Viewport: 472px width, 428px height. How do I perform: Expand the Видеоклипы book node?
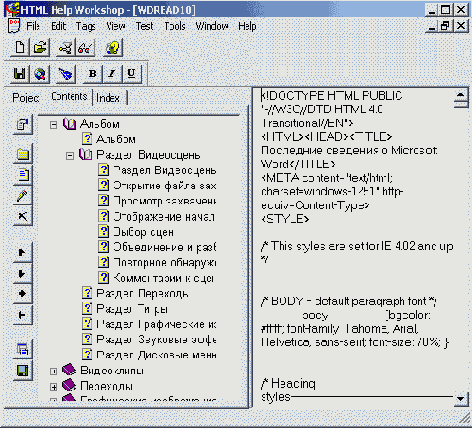tap(53, 371)
